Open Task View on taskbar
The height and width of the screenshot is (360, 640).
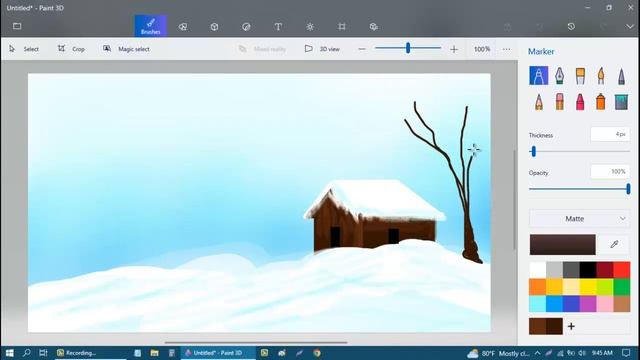43,353
